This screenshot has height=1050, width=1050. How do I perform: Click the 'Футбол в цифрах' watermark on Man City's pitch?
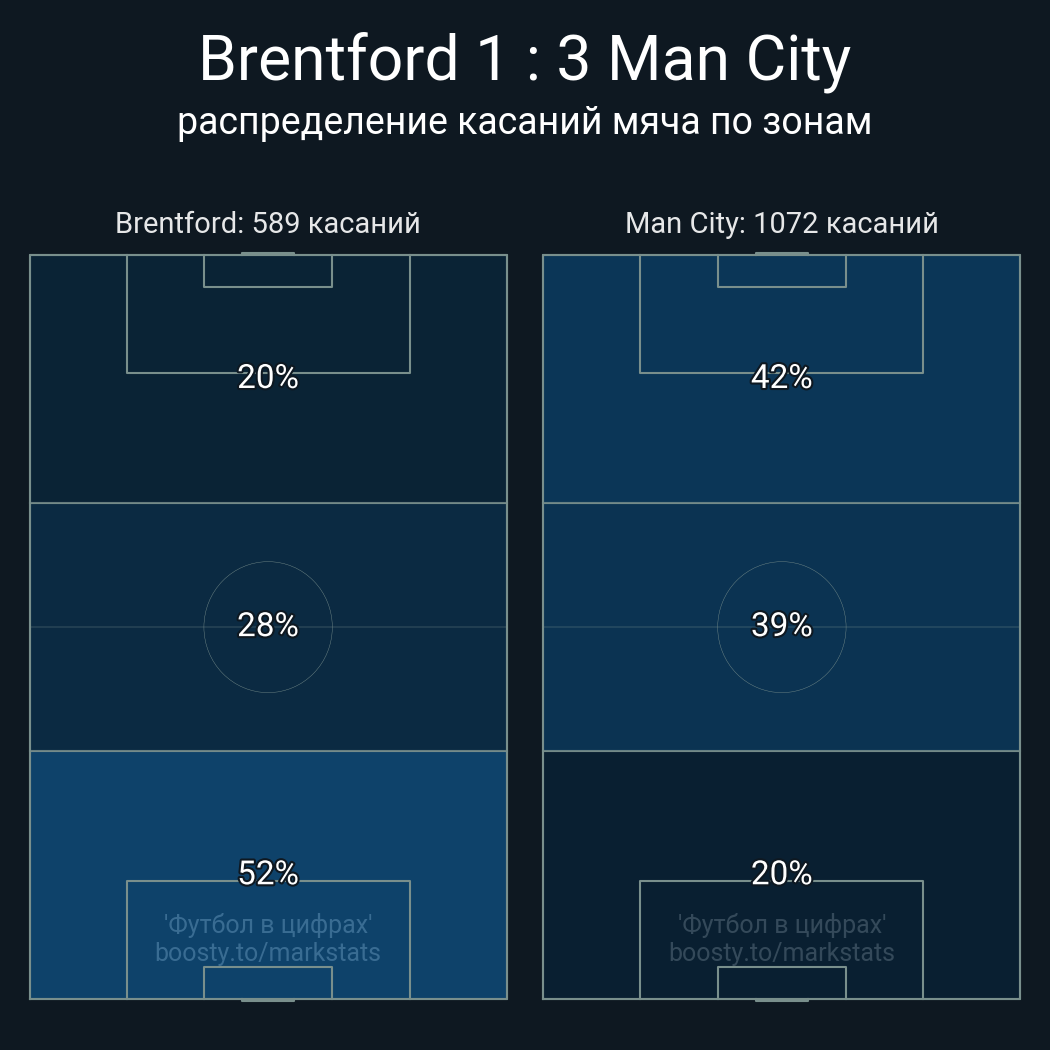(x=782, y=924)
